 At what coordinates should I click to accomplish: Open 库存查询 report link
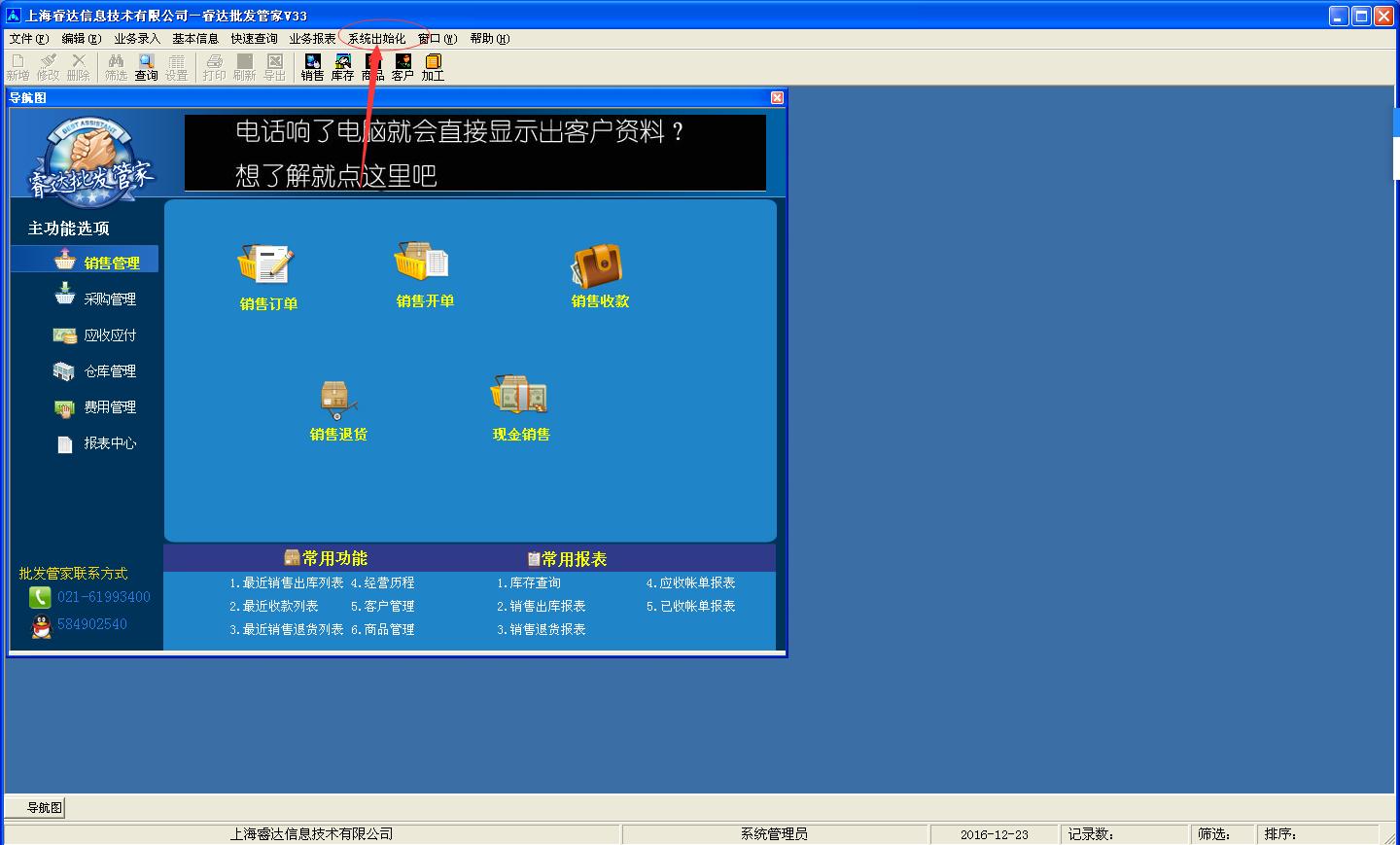pos(529,583)
